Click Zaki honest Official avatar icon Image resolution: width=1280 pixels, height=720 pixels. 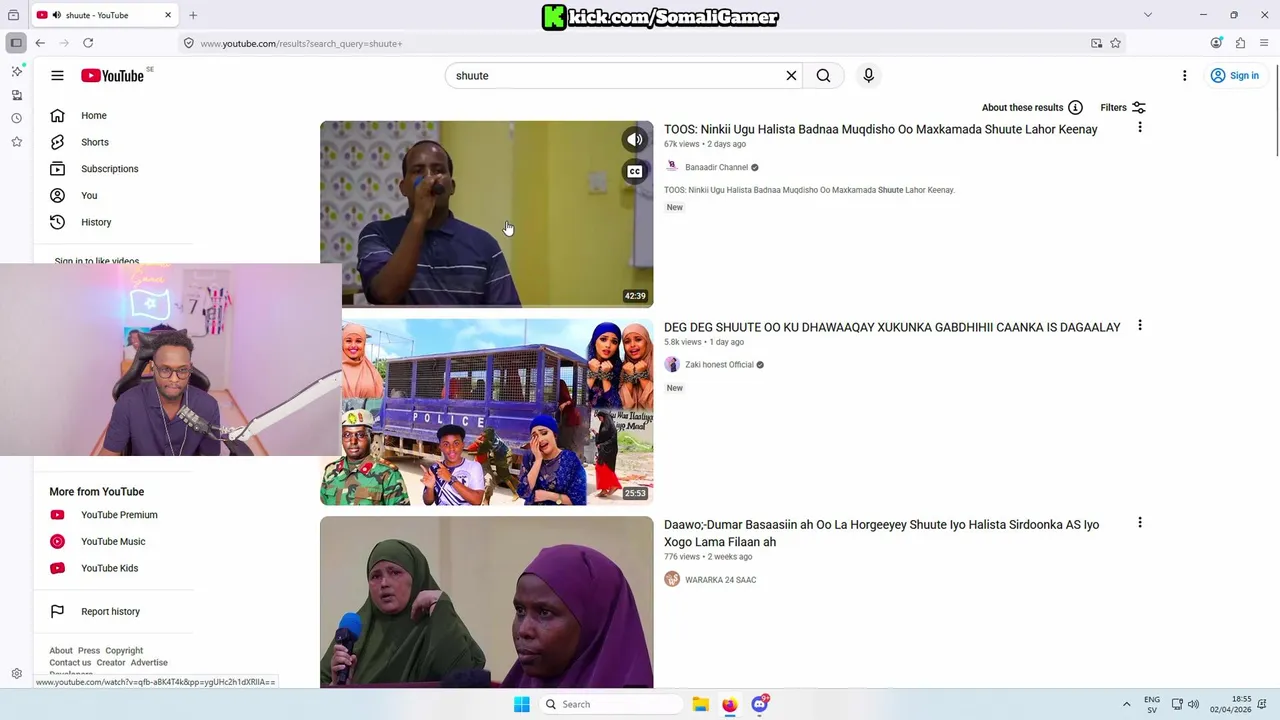(x=672, y=365)
